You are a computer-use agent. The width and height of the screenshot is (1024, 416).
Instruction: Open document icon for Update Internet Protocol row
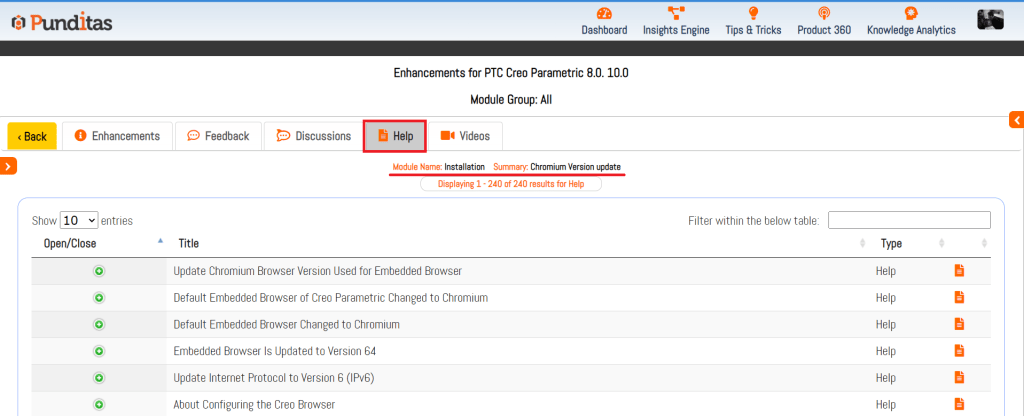pyautogui.click(x=959, y=378)
